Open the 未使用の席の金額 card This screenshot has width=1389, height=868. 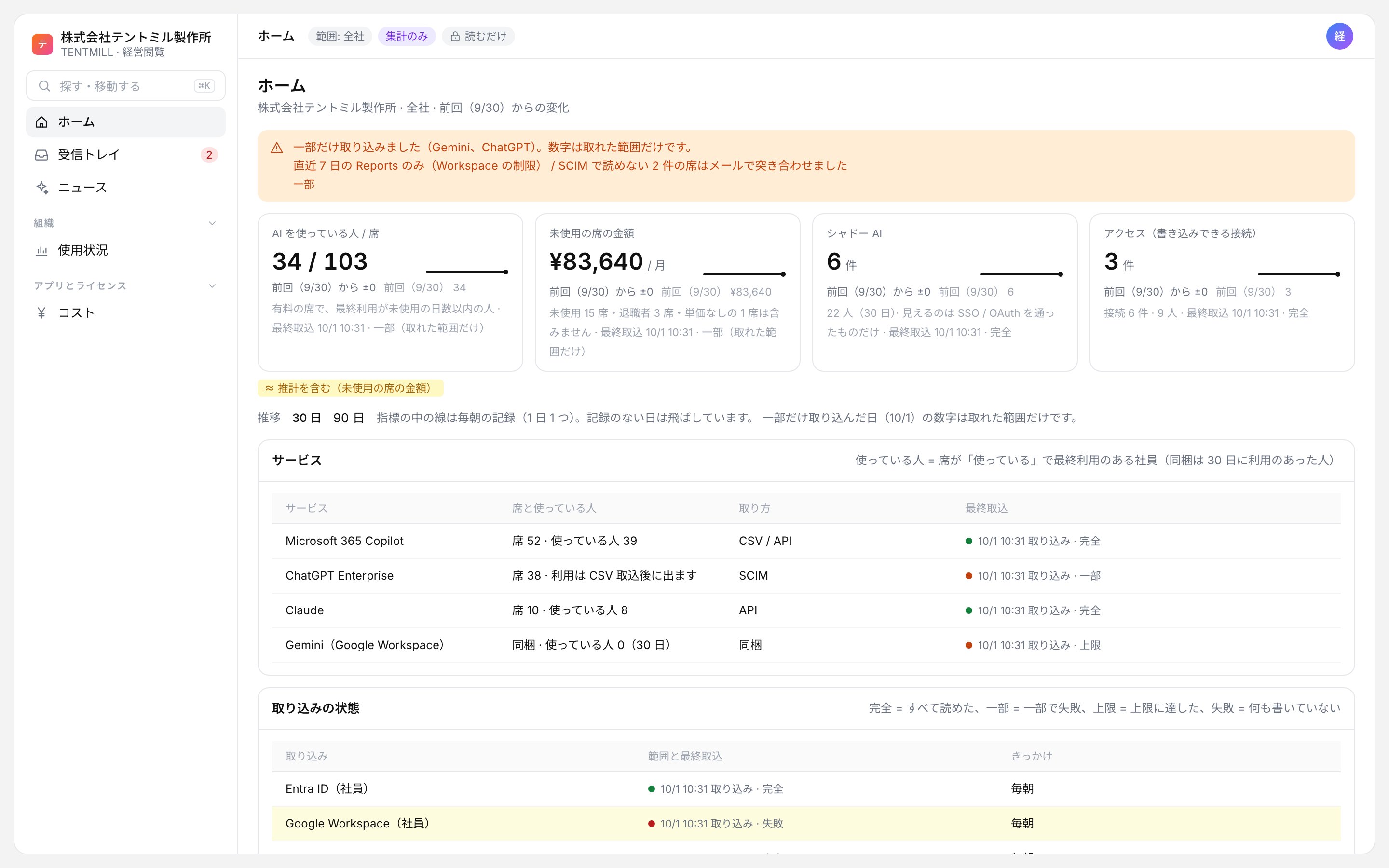tap(667, 292)
